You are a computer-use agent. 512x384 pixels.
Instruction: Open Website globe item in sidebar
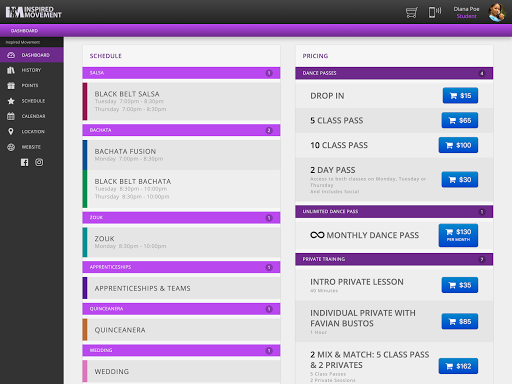32,147
